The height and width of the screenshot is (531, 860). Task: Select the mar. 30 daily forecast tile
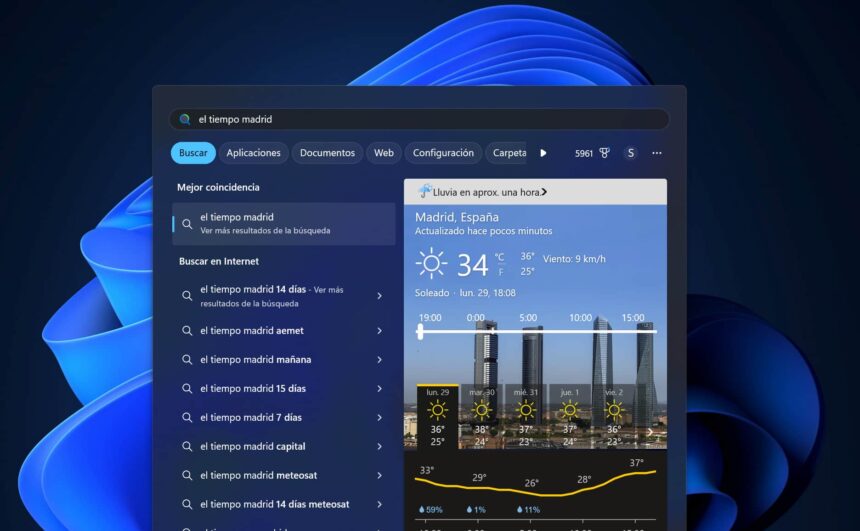coord(482,417)
